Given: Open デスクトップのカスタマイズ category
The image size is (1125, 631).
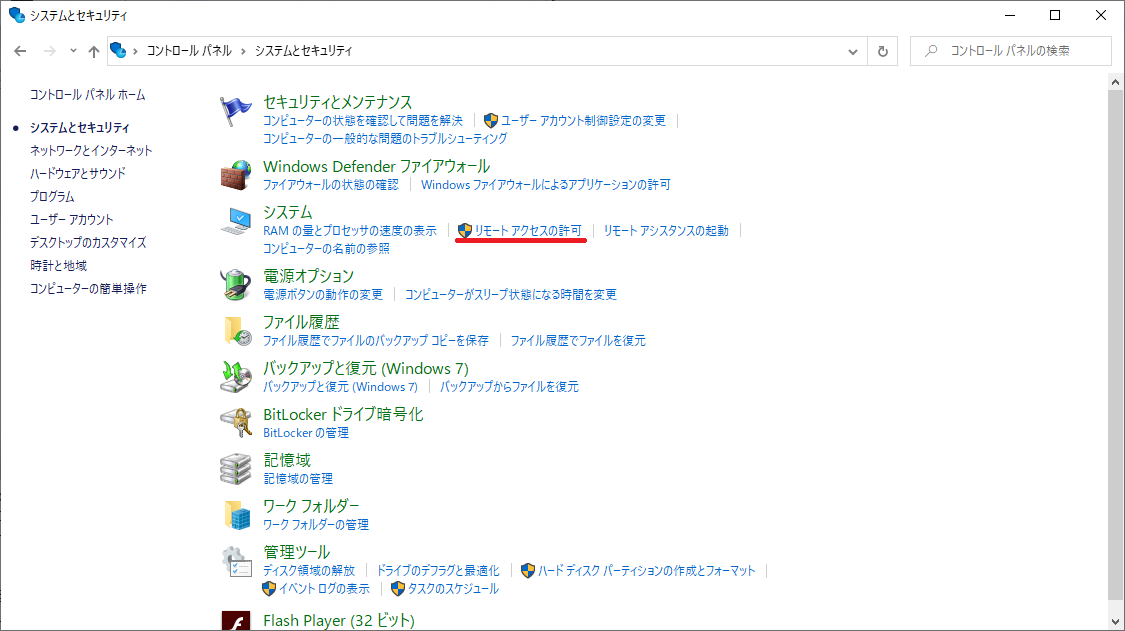Looking at the screenshot, I should click(88, 243).
